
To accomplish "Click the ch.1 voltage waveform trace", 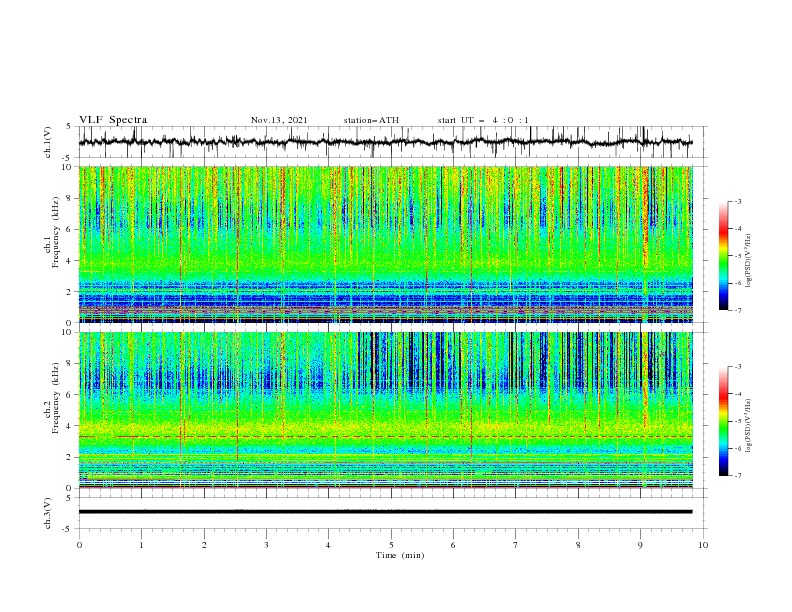I will 385,142.
